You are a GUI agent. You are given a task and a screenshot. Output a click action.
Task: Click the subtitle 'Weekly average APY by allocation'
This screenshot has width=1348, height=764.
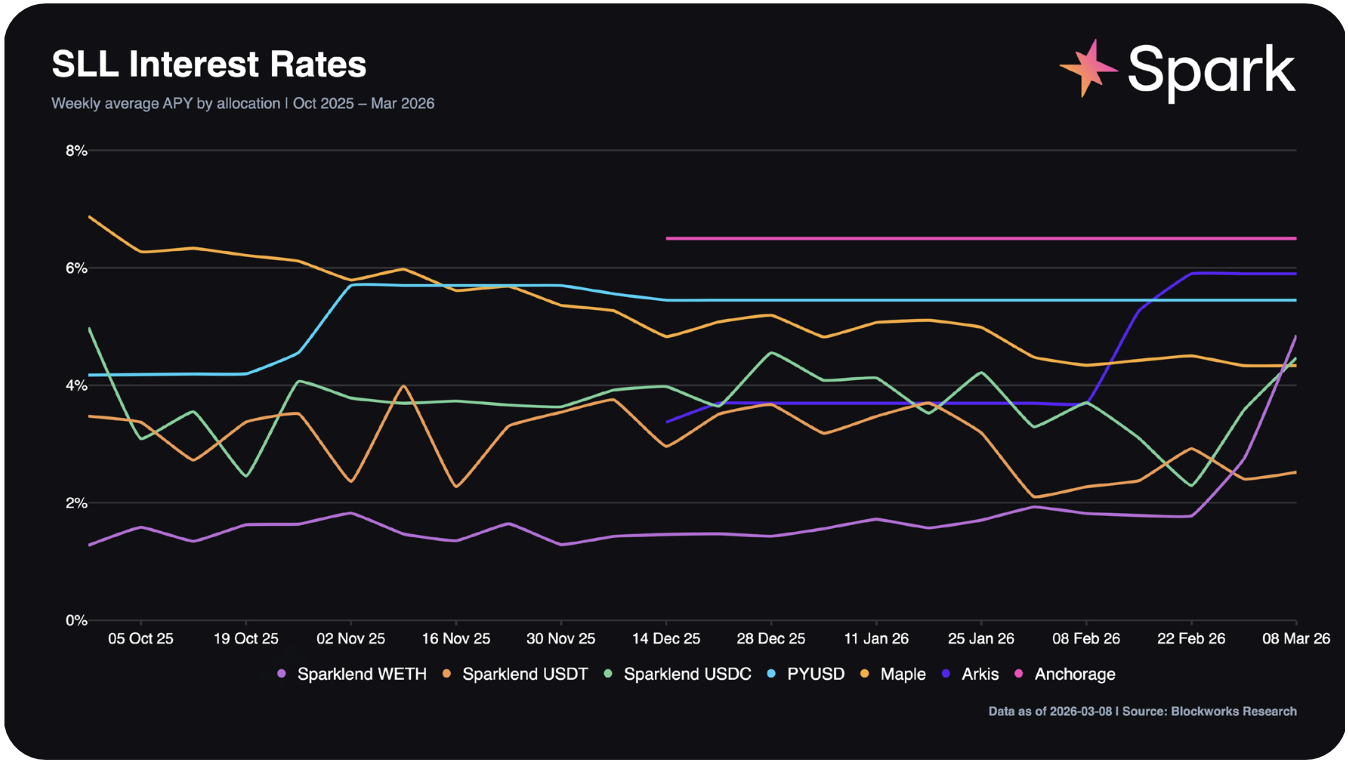(x=166, y=103)
